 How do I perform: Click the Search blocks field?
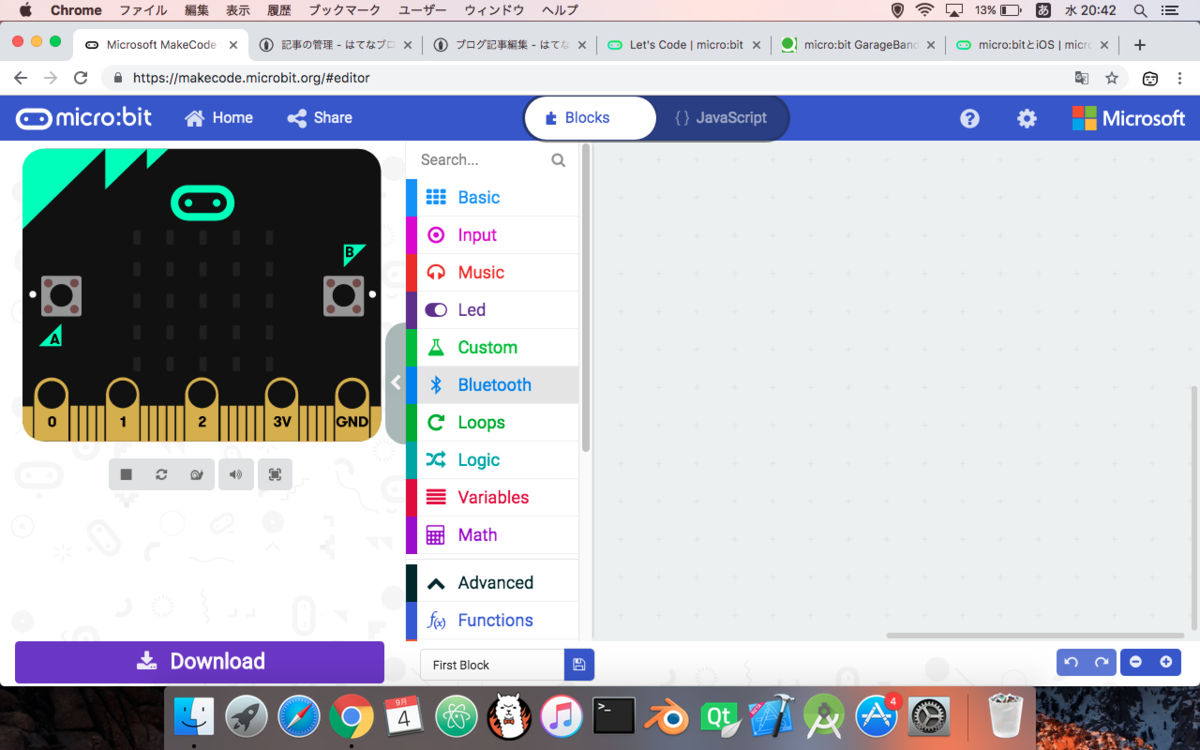point(482,160)
